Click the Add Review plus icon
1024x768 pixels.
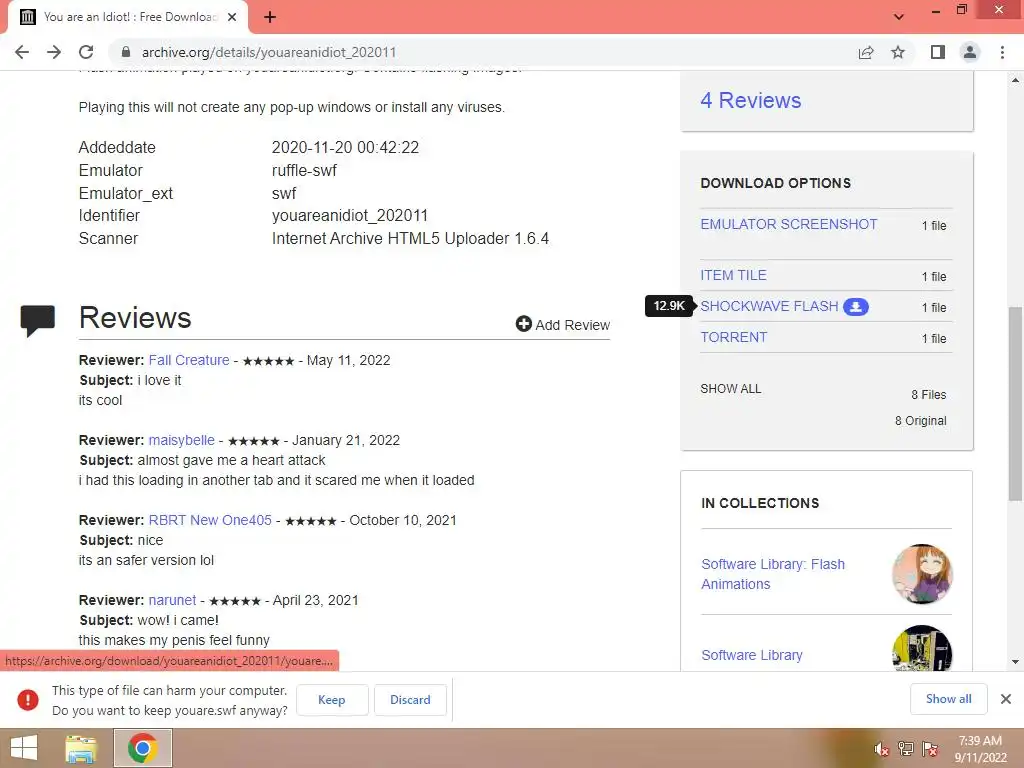(524, 324)
